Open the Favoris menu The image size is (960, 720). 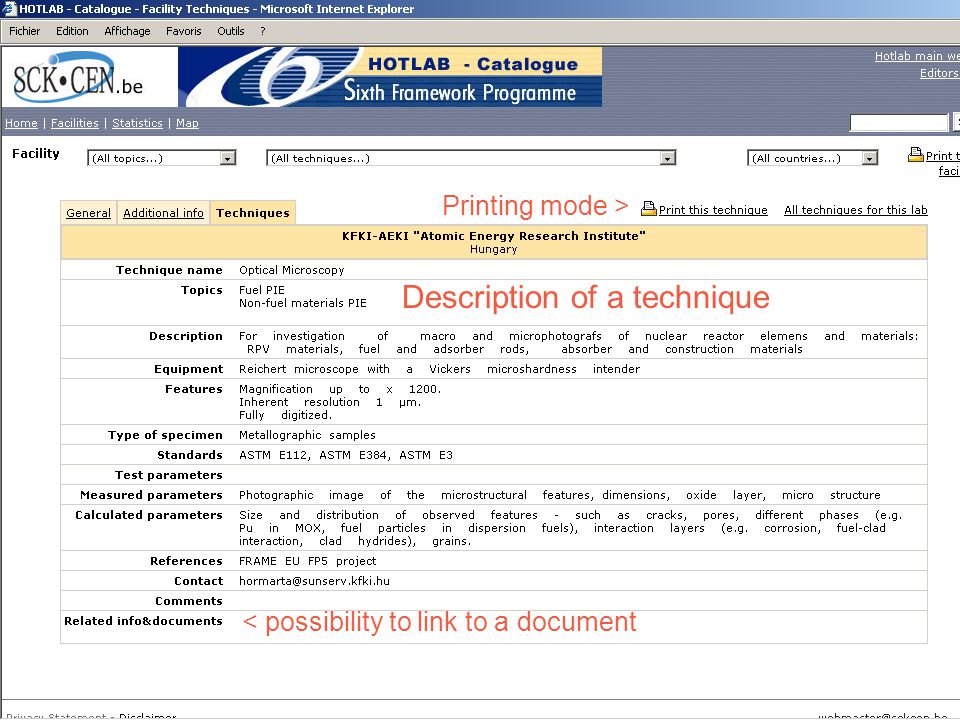pos(184,31)
